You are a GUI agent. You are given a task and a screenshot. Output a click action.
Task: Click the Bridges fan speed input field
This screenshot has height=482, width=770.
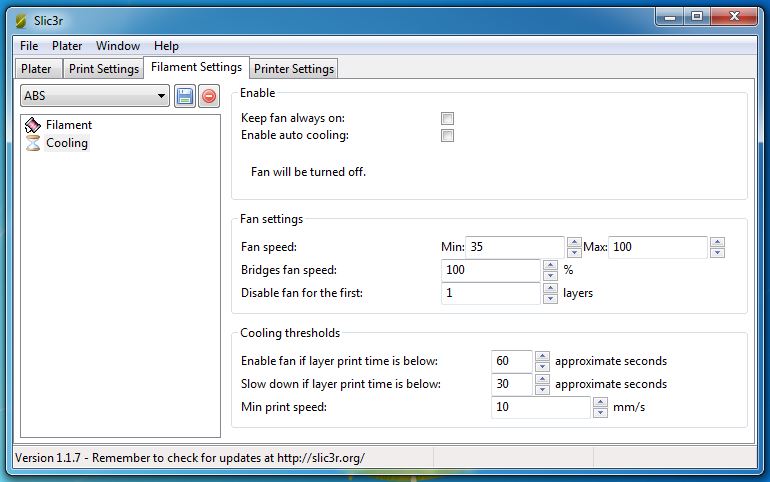pyautogui.click(x=491, y=270)
